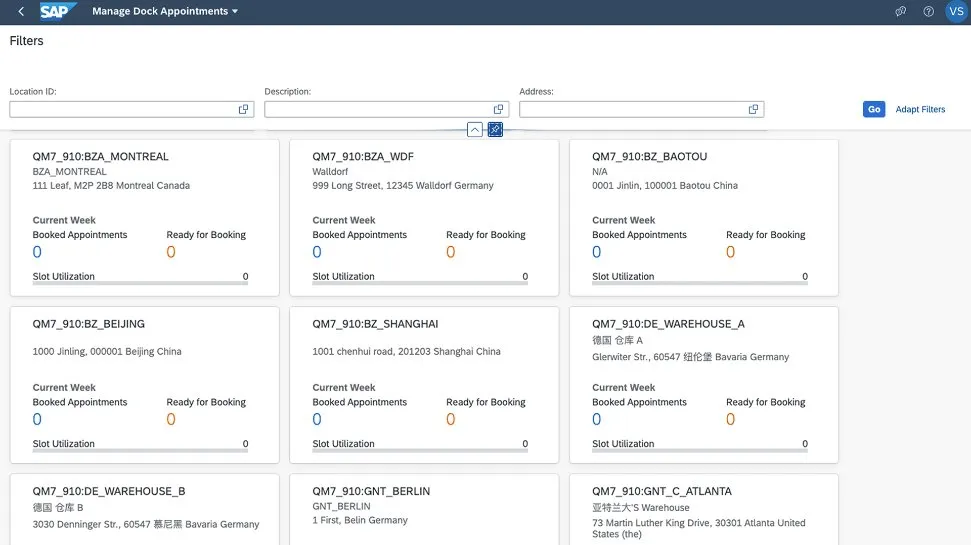Screen dimensions: 971x545
Task: Open the VS user profile avatar
Action: tap(955, 11)
